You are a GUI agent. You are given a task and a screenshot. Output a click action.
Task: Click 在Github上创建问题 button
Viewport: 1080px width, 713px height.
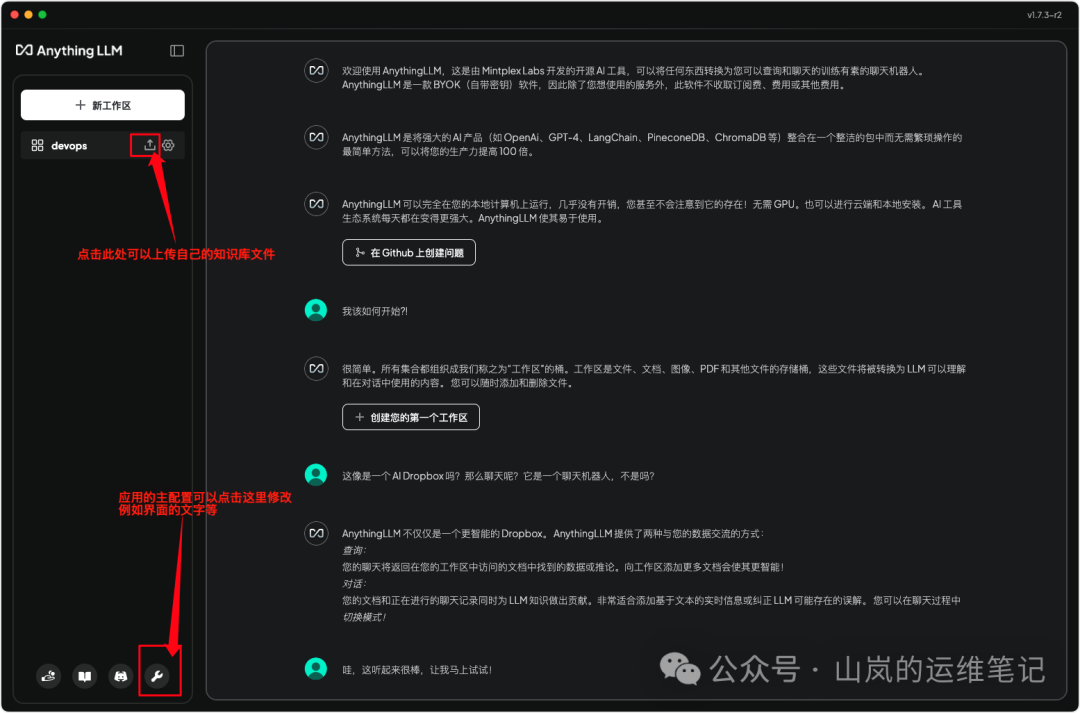[x=408, y=252]
